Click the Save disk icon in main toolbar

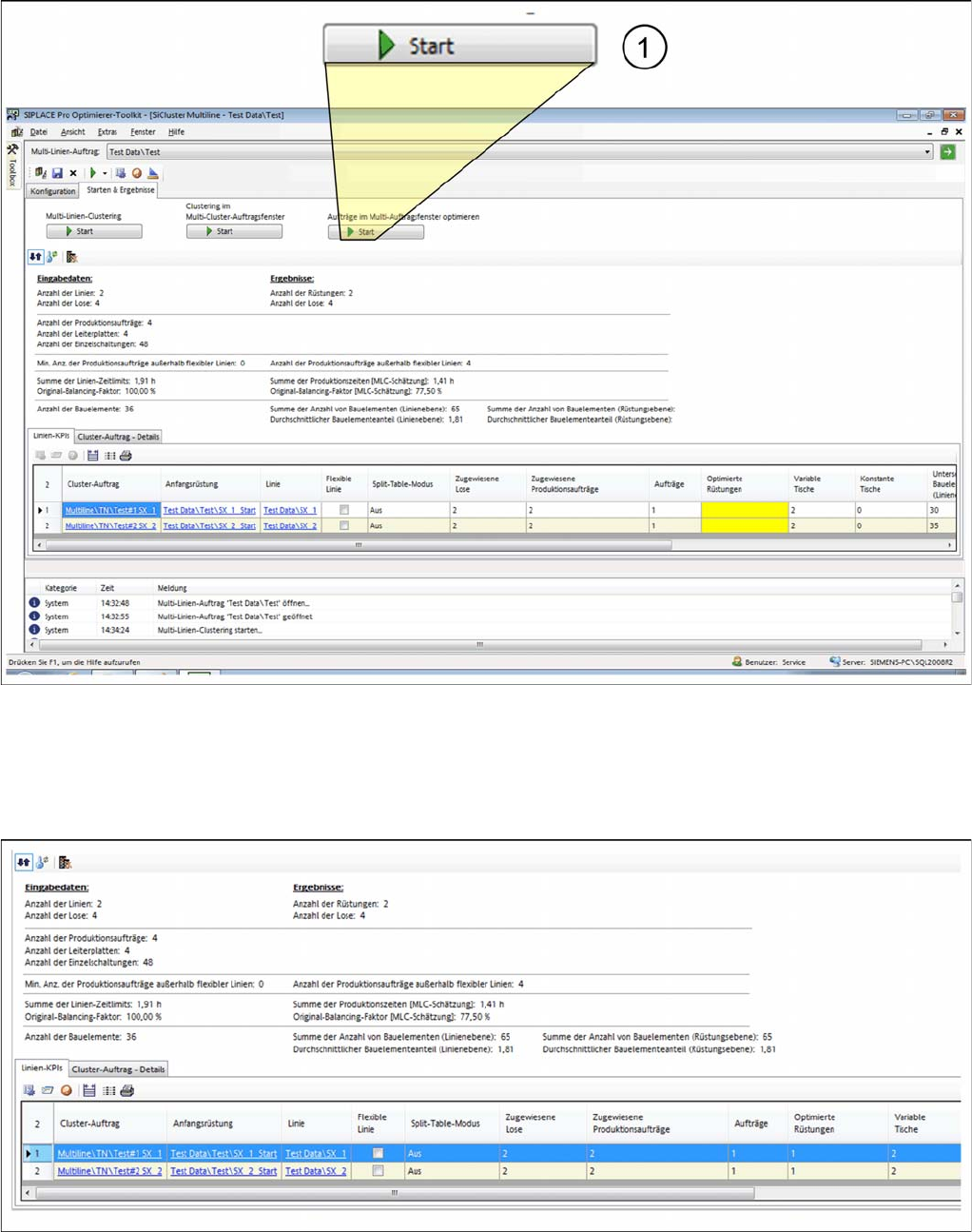click(x=57, y=173)
